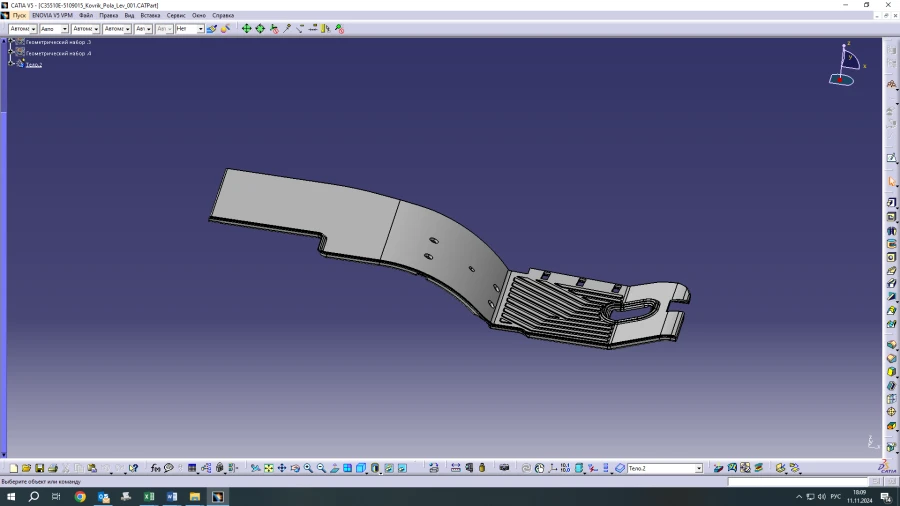
Task: Open the Сервис menu
Action: (x=176, y=16)
